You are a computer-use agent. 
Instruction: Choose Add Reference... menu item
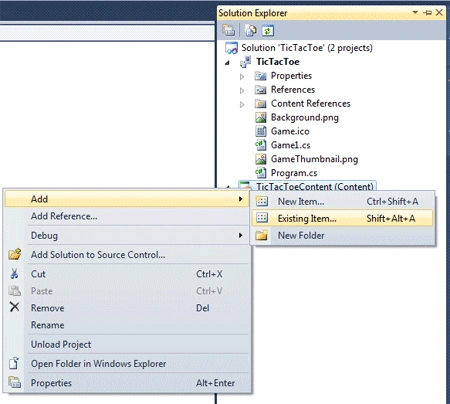click(x=127, y=216)
